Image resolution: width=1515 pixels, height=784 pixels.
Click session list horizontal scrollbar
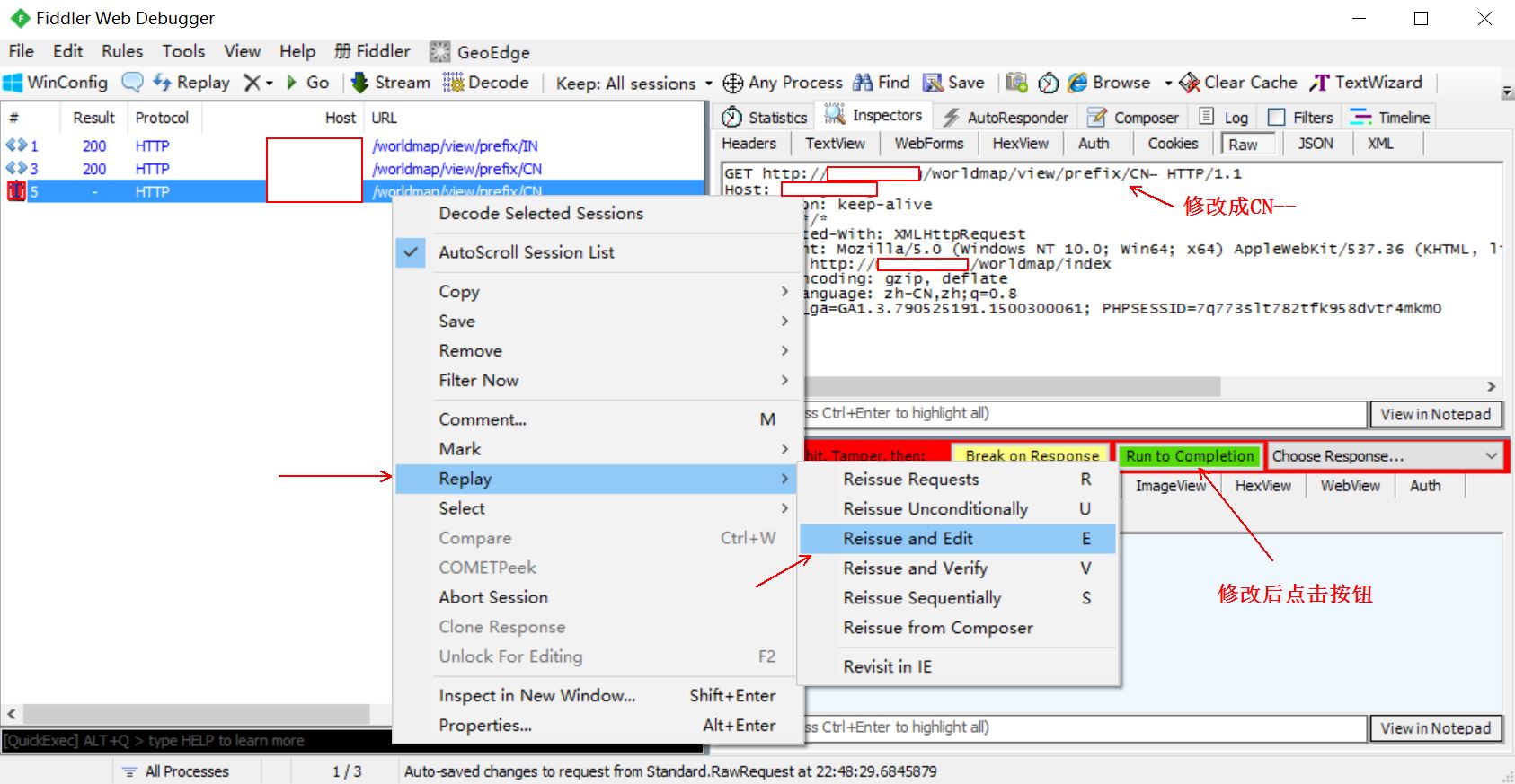pyautogui.click(x=197, y=714)
